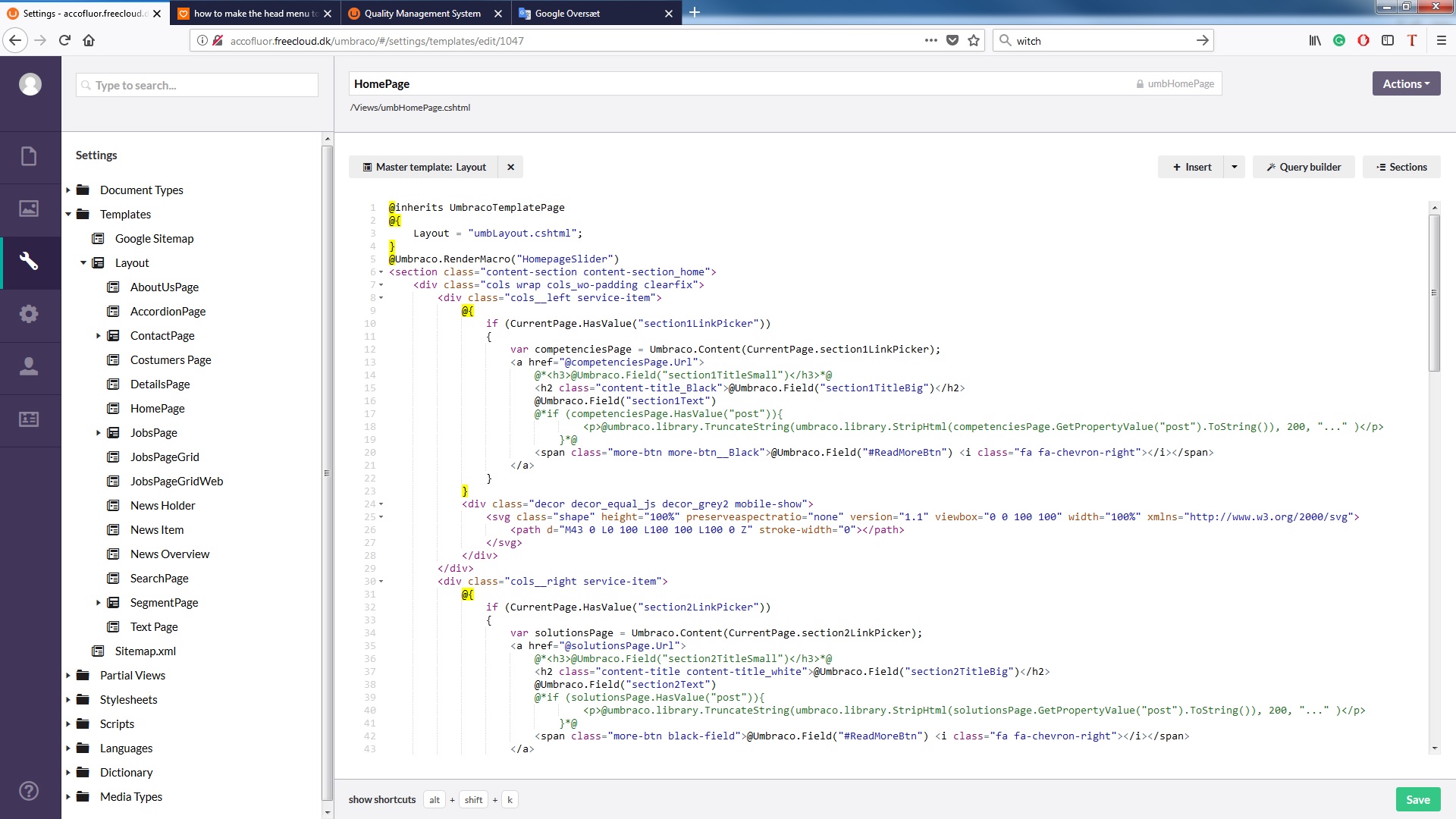Close the Google Oversæt tab
Viewport: 1456px width, 819px height.
[668, 13]
